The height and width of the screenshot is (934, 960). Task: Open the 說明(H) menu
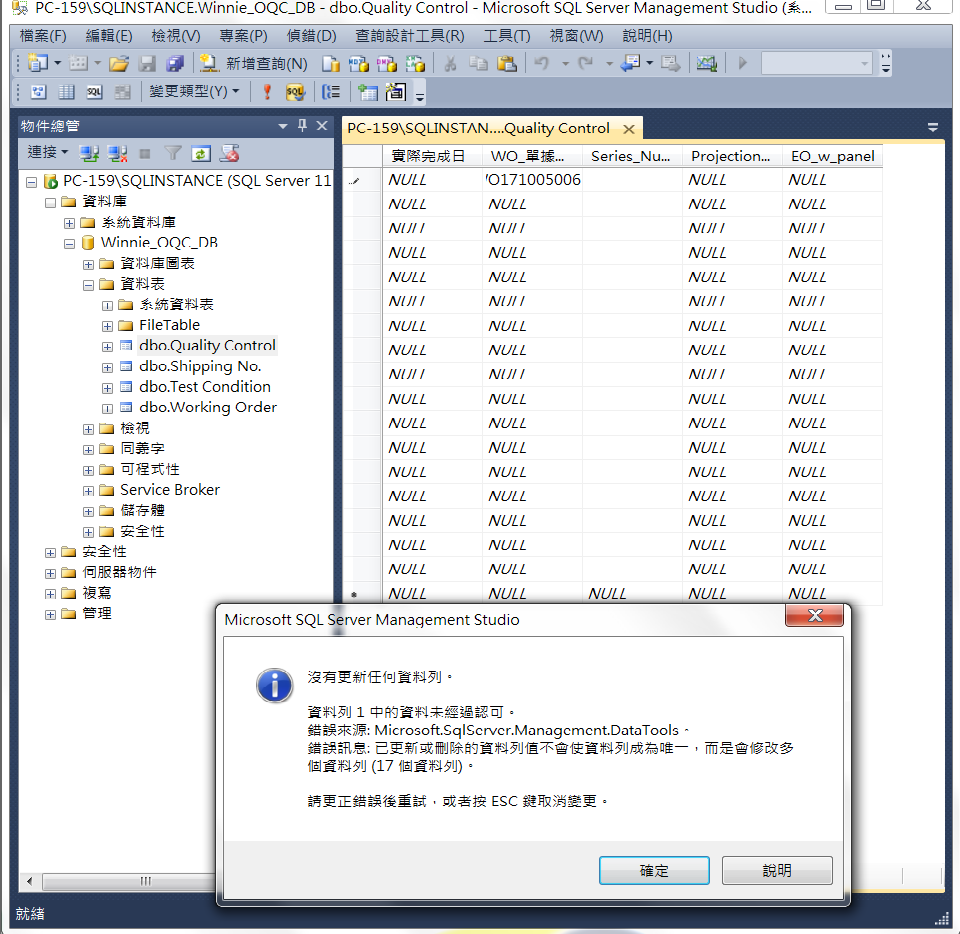pyautogui.click(x=647, y=35)
